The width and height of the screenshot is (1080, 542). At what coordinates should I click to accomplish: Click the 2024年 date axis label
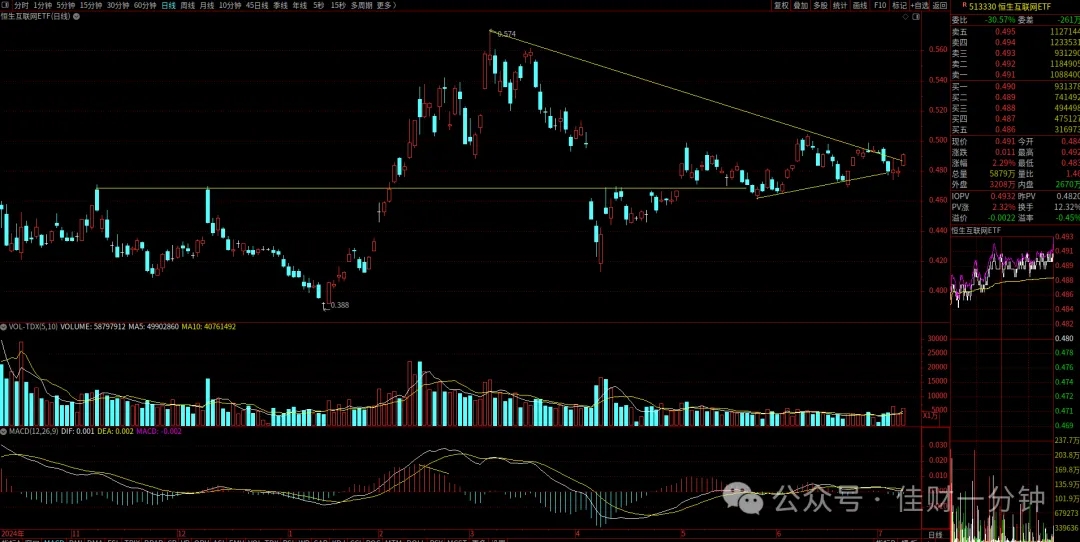(13, 534)
